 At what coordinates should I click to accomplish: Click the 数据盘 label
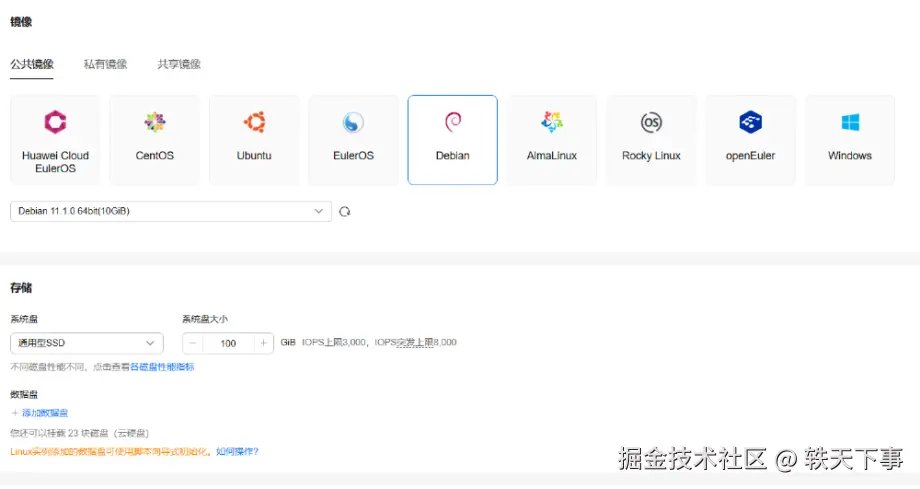click(24, 394)
